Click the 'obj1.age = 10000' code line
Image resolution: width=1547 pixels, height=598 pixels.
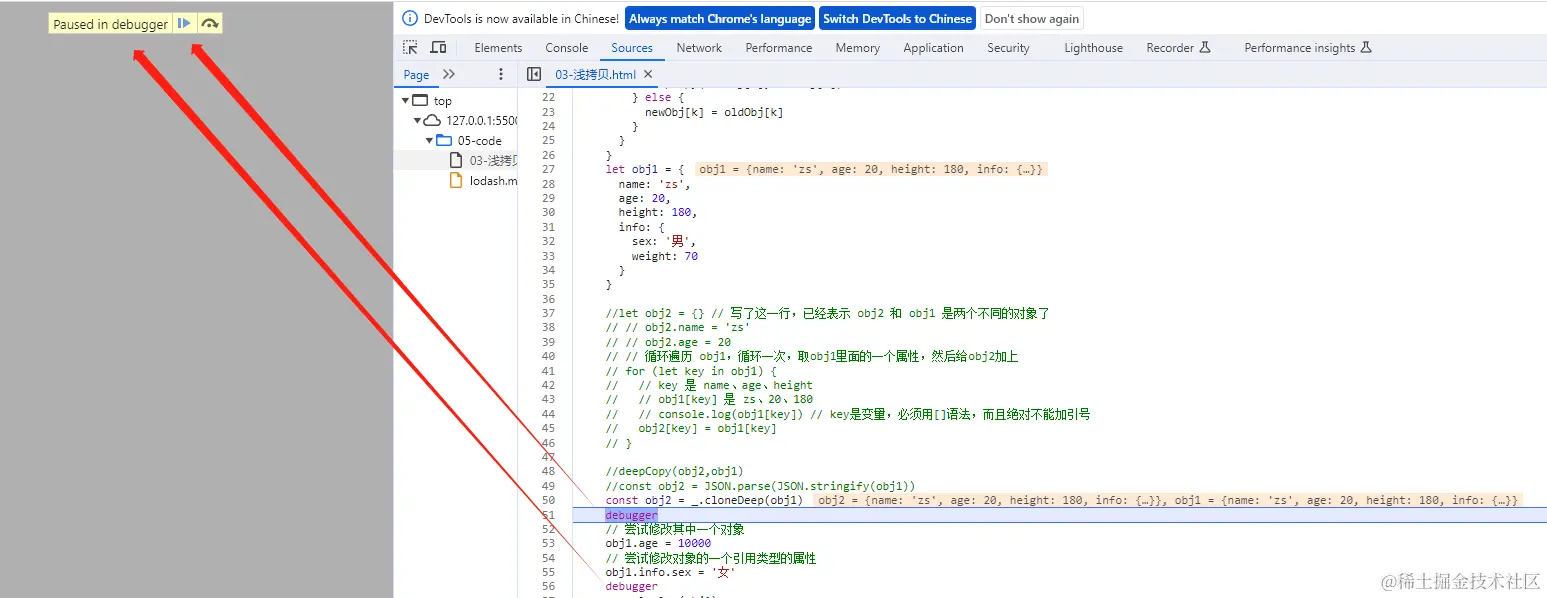[658, 544]
